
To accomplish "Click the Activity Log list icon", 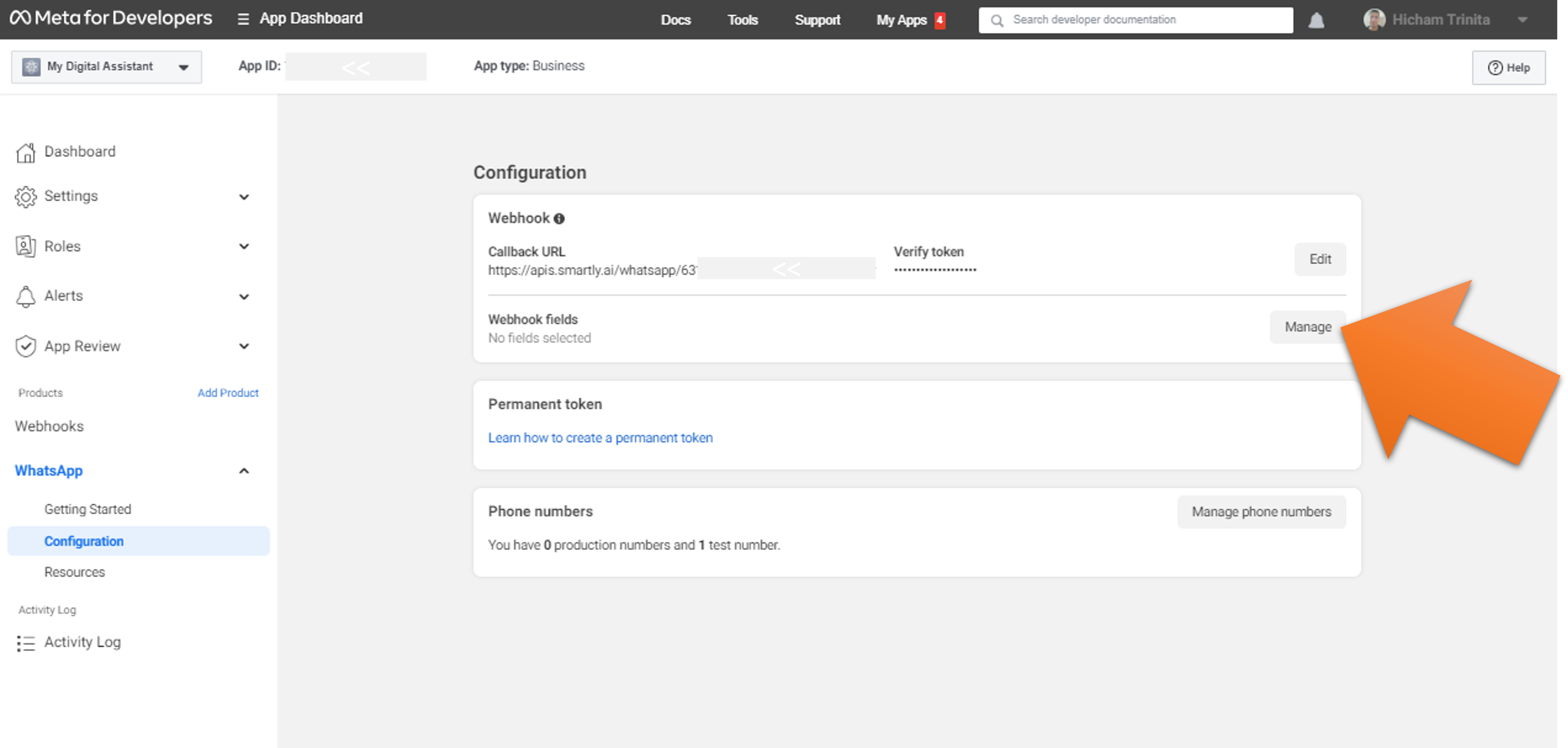I will tap(25, 643).
